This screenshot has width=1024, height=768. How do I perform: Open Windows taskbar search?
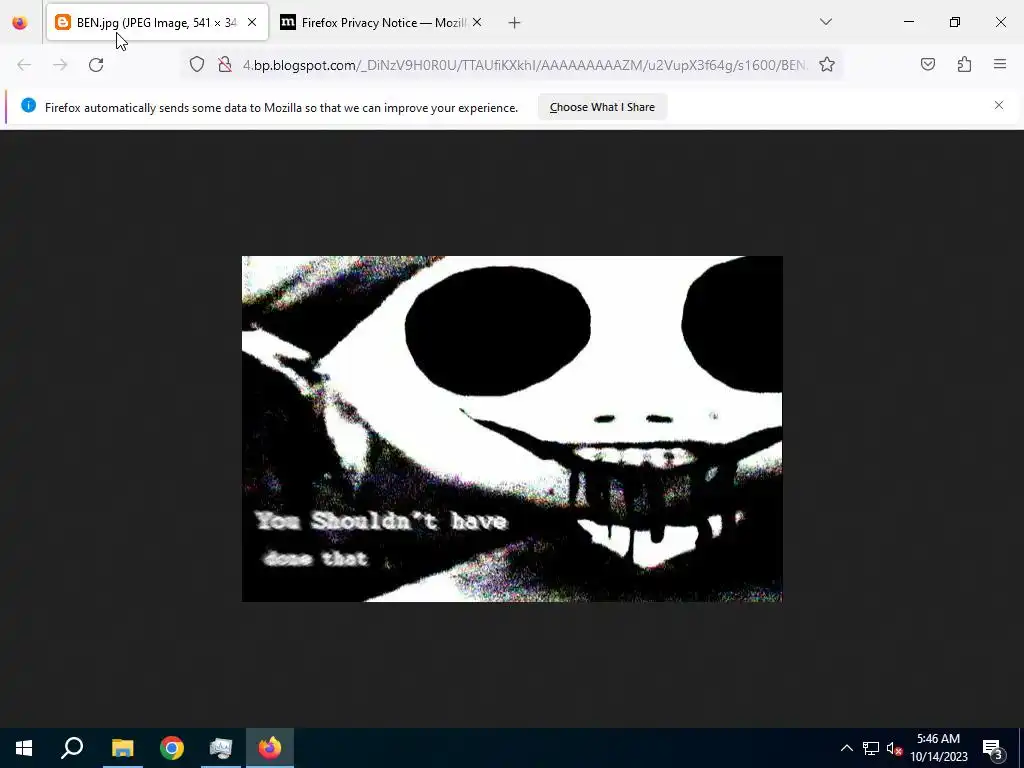tap(72, 748)
